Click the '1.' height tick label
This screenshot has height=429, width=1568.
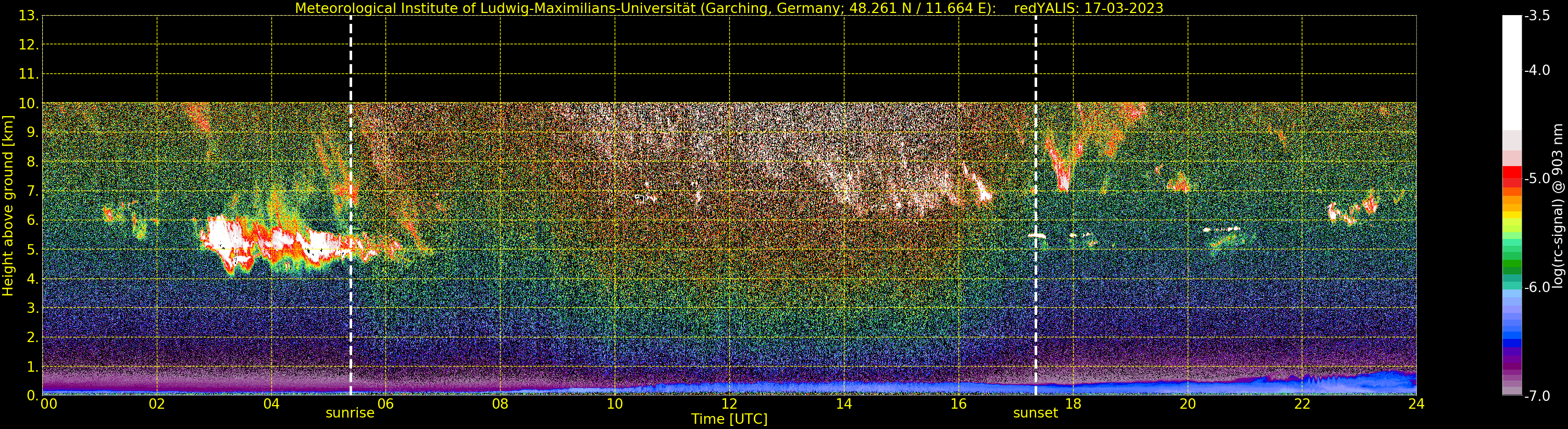pos(33,367)
